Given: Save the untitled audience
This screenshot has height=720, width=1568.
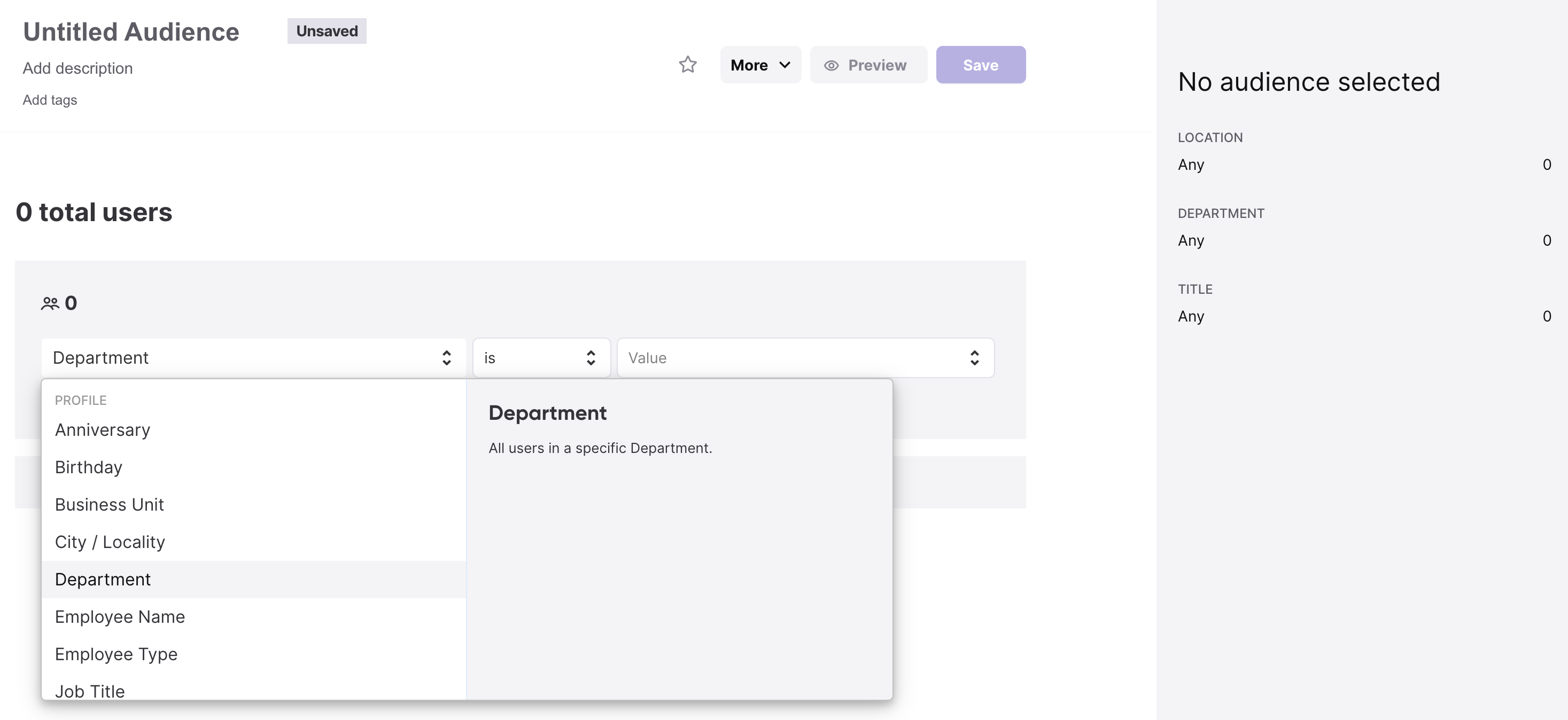Looking at the screenshot, I should click(980, 65).
